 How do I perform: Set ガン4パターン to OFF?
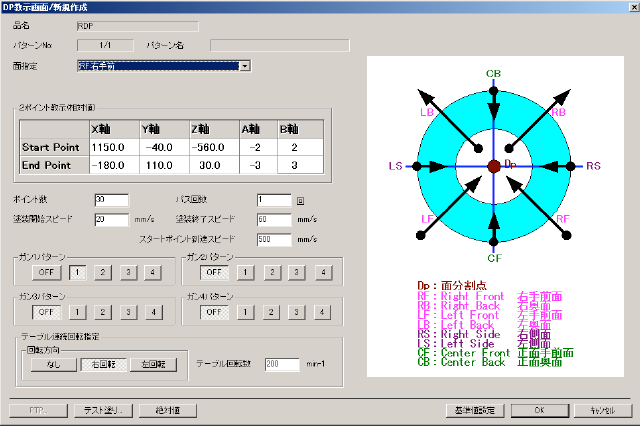tap(214, 312)
